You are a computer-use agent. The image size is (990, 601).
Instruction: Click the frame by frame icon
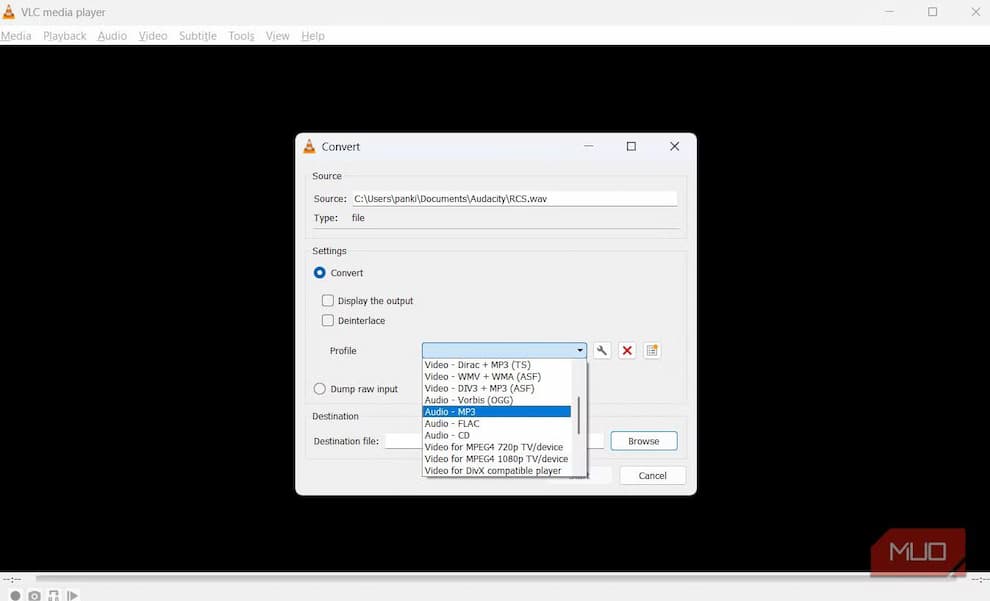point(73,595)
